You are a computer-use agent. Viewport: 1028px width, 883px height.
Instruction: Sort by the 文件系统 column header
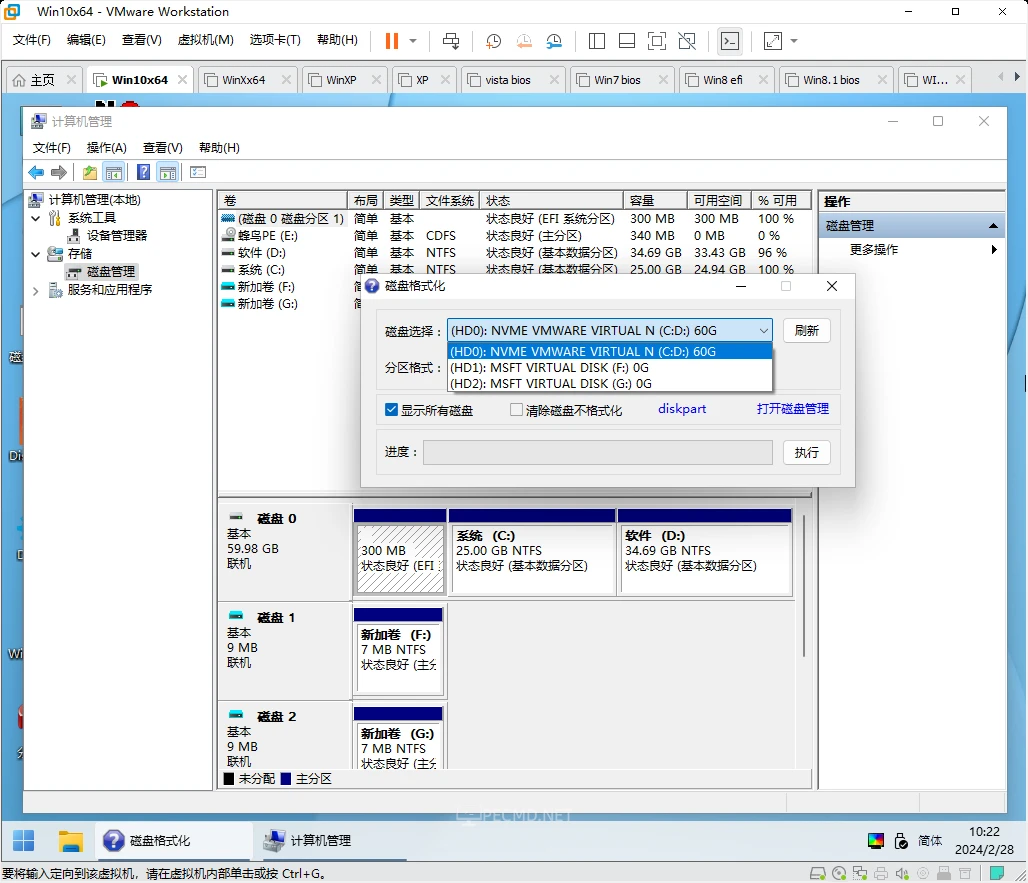[x=449, y=201]
